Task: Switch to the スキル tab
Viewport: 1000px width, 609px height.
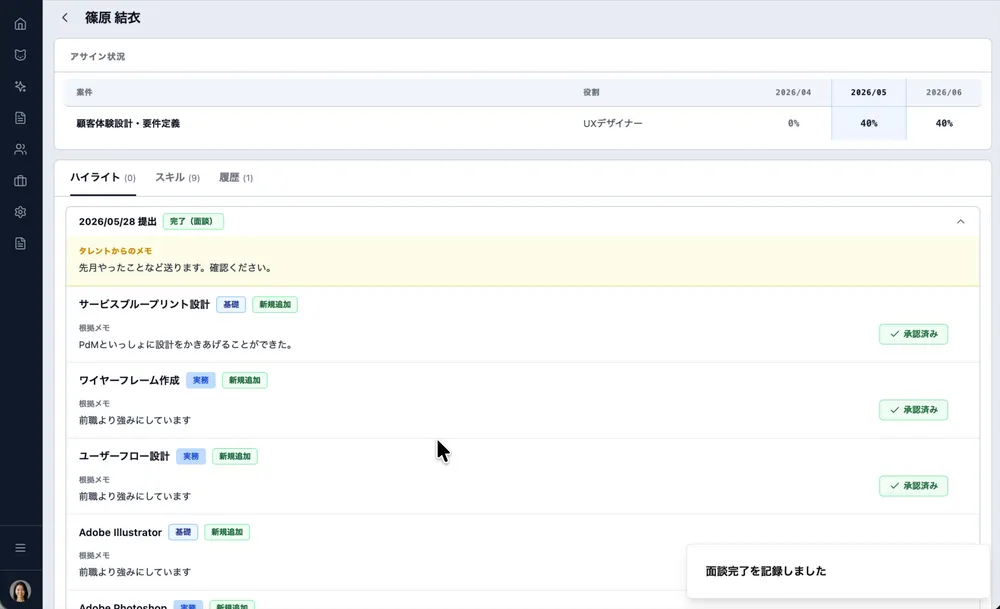Action: click(x=177, y=177)
